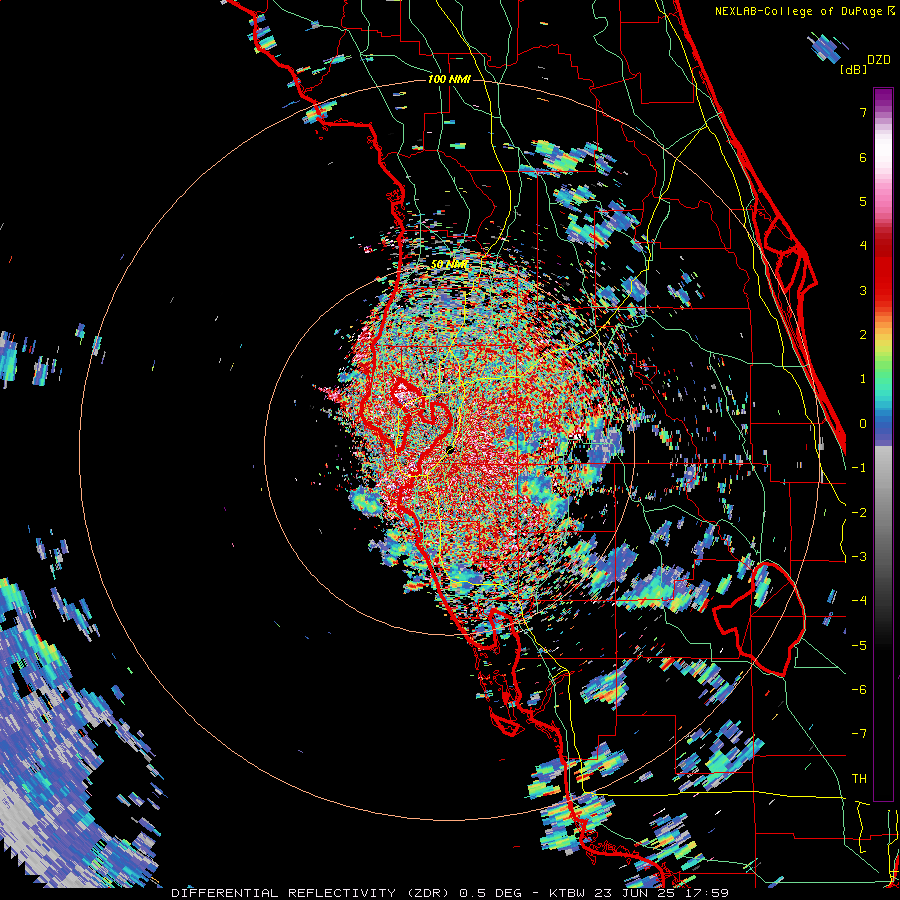Click the 0 value on the scale

863,424
